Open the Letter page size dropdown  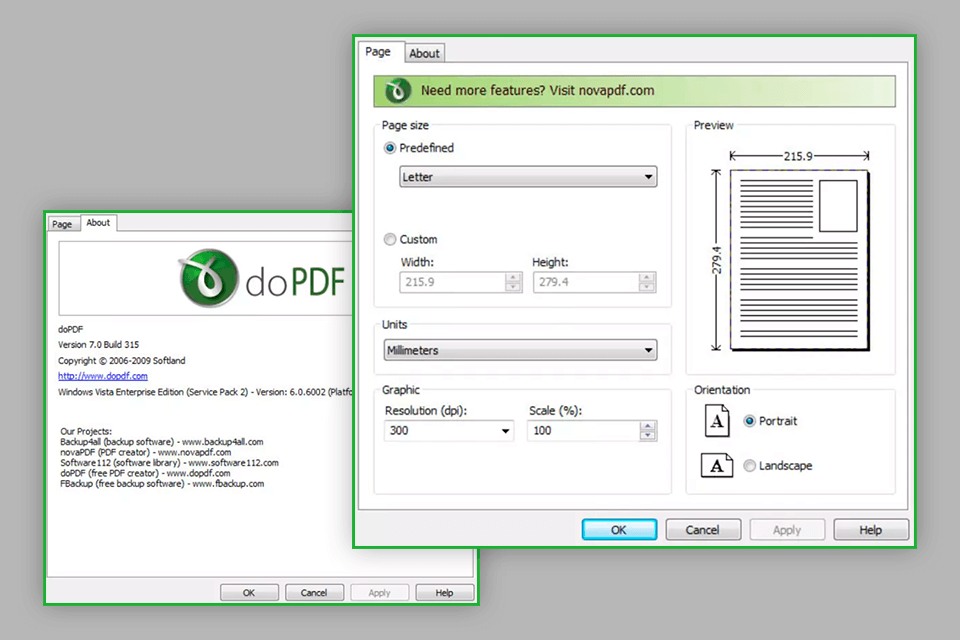tap(528, 177)
